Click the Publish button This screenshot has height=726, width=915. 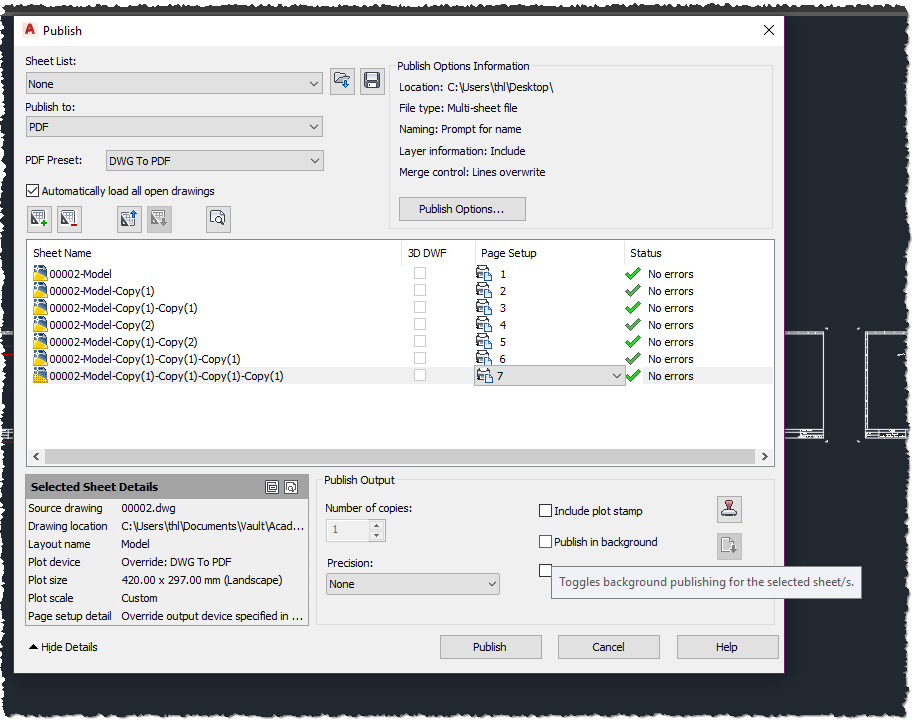[x=490, y=647]
